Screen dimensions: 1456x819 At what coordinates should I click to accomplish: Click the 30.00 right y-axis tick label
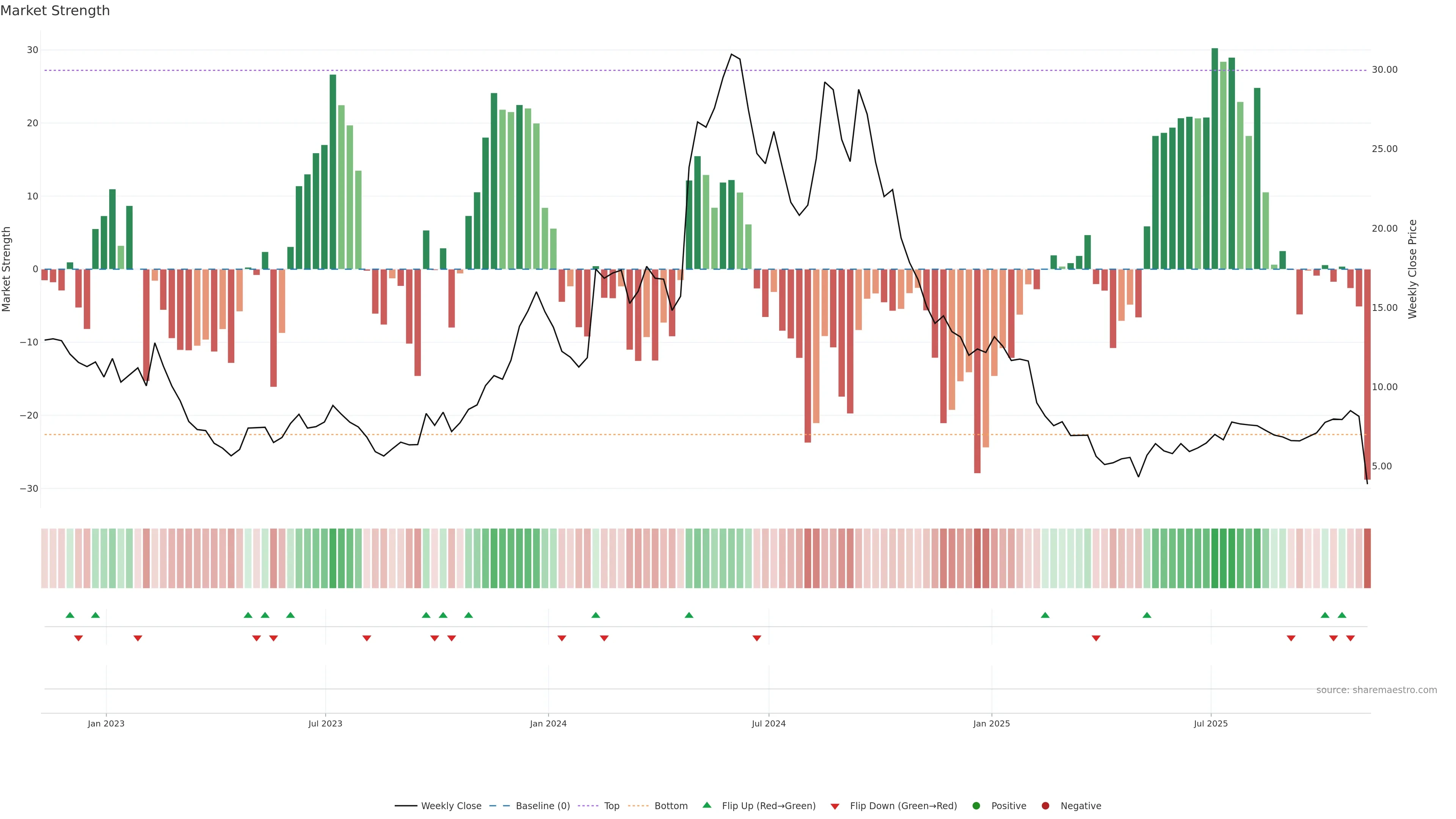point(1384,69)
